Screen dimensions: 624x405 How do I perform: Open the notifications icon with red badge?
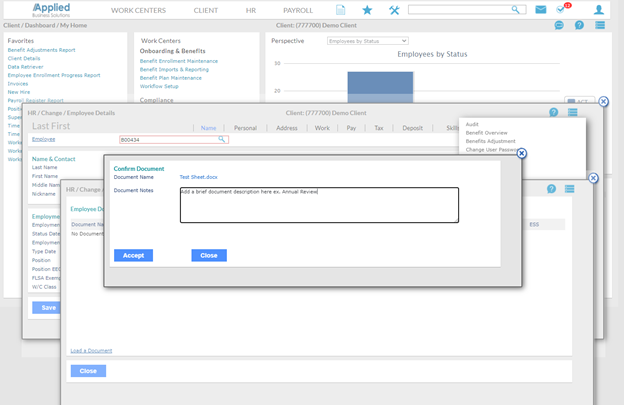tap(562, 10)
